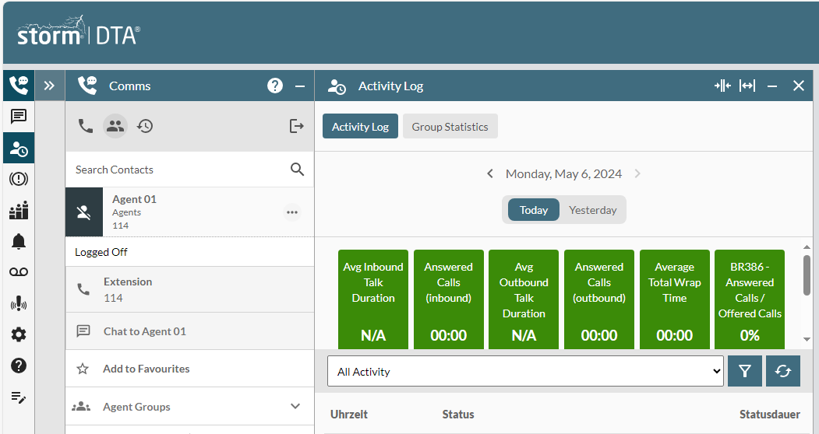The width and height of the screenshot is (819, 434).
Task: Switch to the Group Statistics tab
Action: click(x=450, y=127)
